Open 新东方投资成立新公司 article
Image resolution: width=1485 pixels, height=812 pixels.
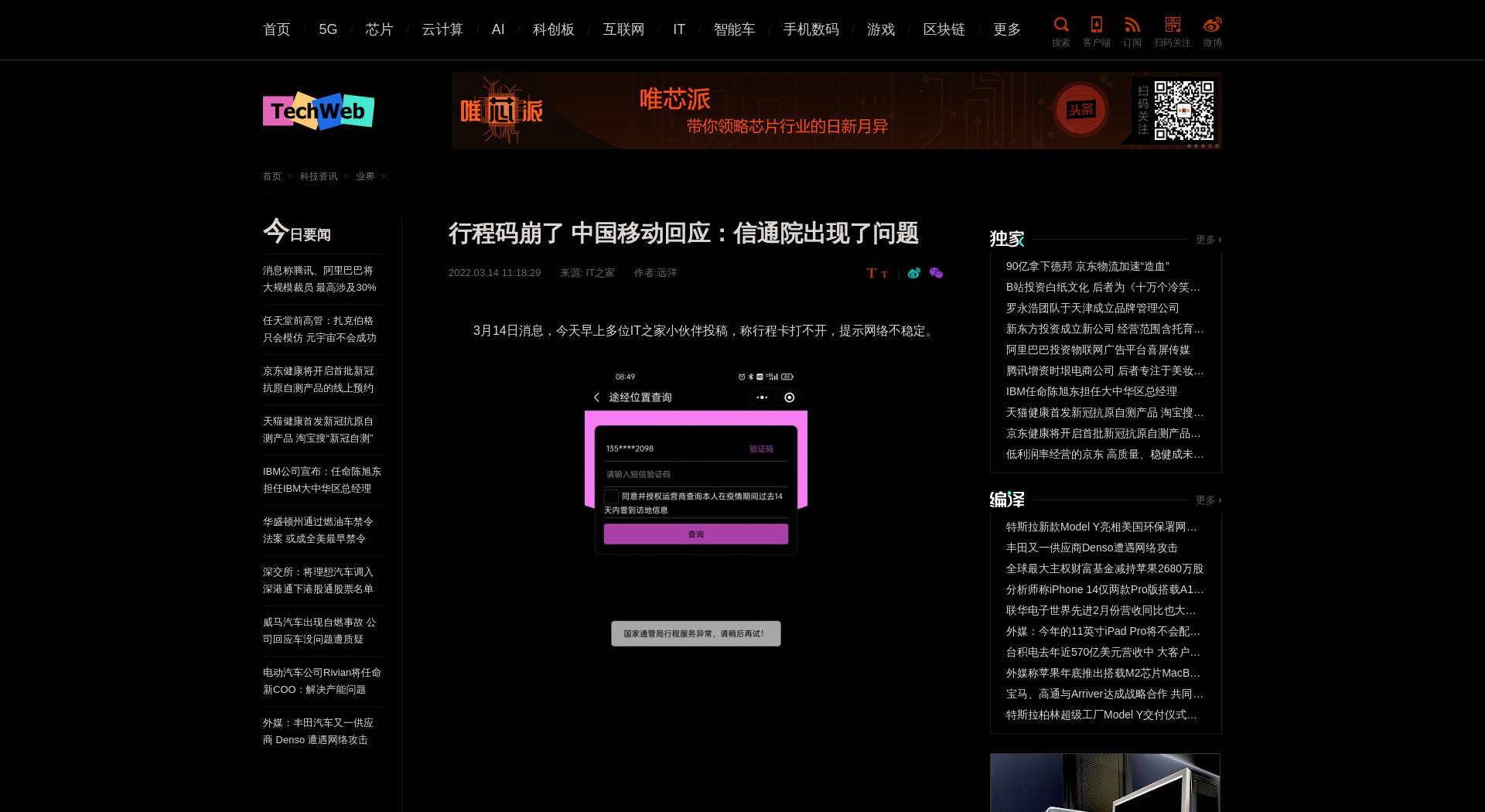click(x=1104, y=329)
